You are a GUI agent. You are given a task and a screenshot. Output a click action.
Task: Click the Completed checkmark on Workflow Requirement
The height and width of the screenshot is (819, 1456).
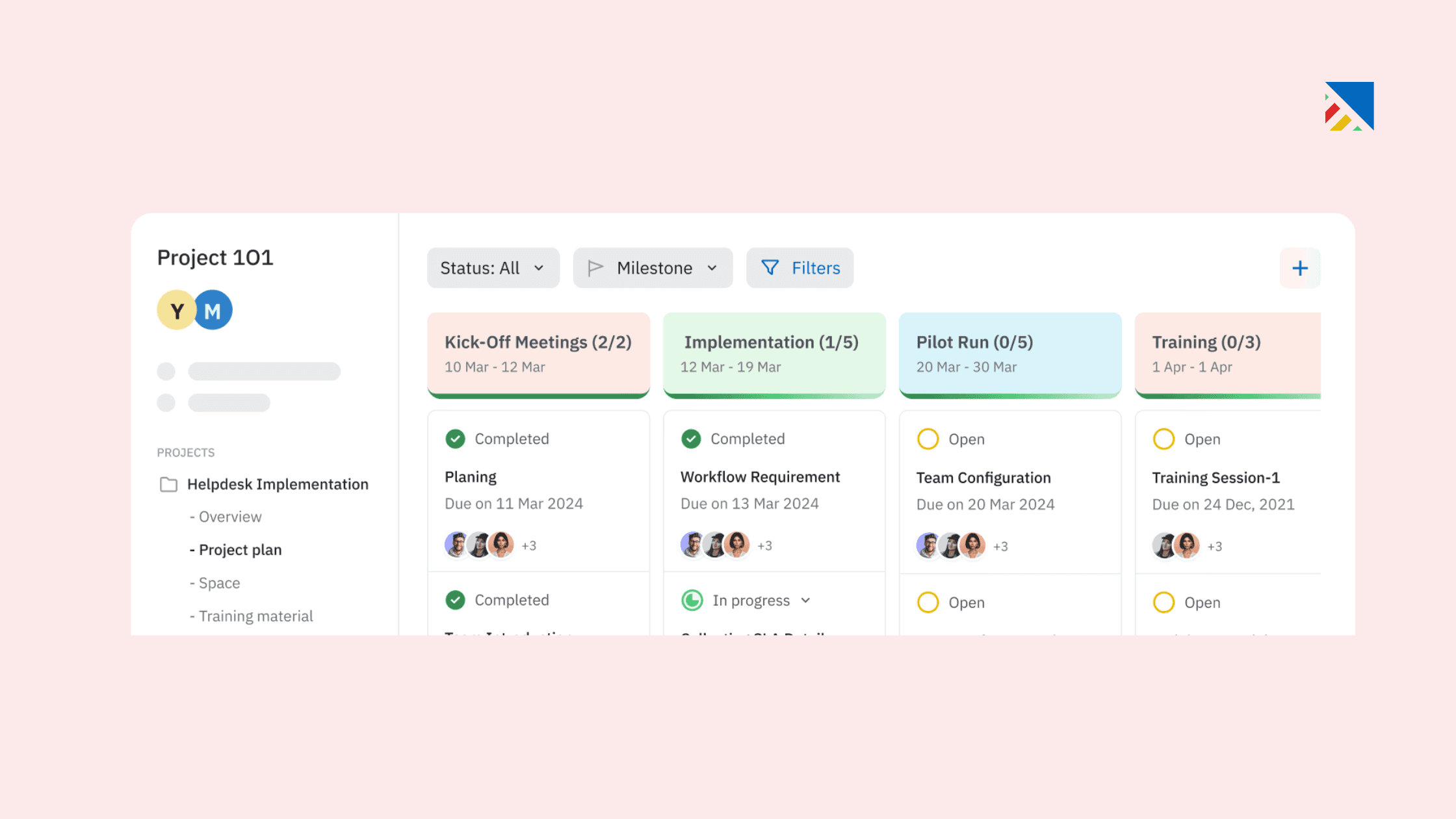coord(692,439)
